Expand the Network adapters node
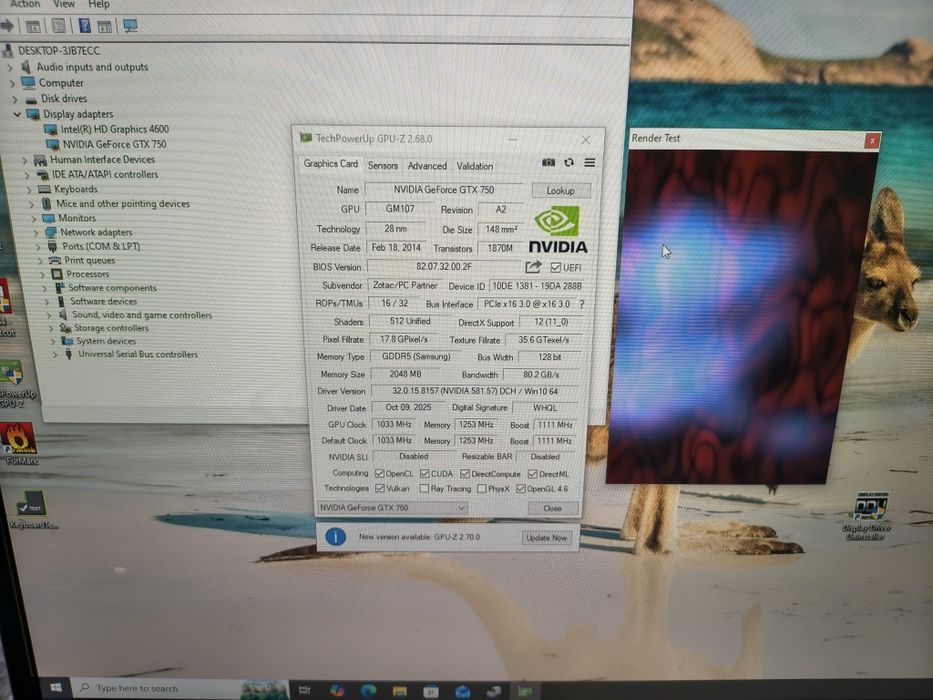Image resolution: width=933 pixels, height=700 pixels. pos(36,232)
